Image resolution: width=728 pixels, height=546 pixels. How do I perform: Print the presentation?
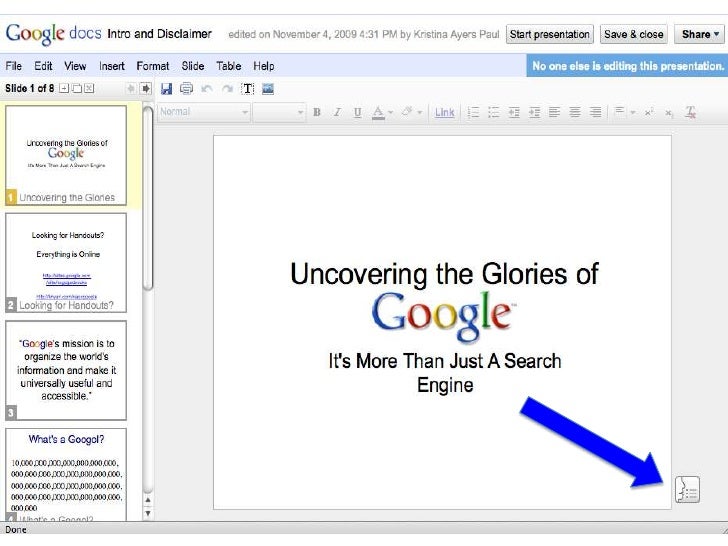pos(186,88)
